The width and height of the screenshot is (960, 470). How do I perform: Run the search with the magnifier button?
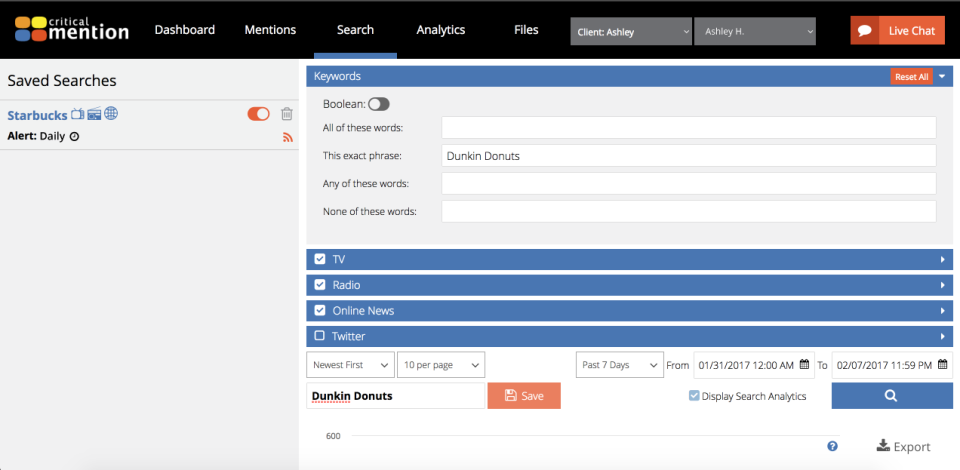(x=891, y=396)
